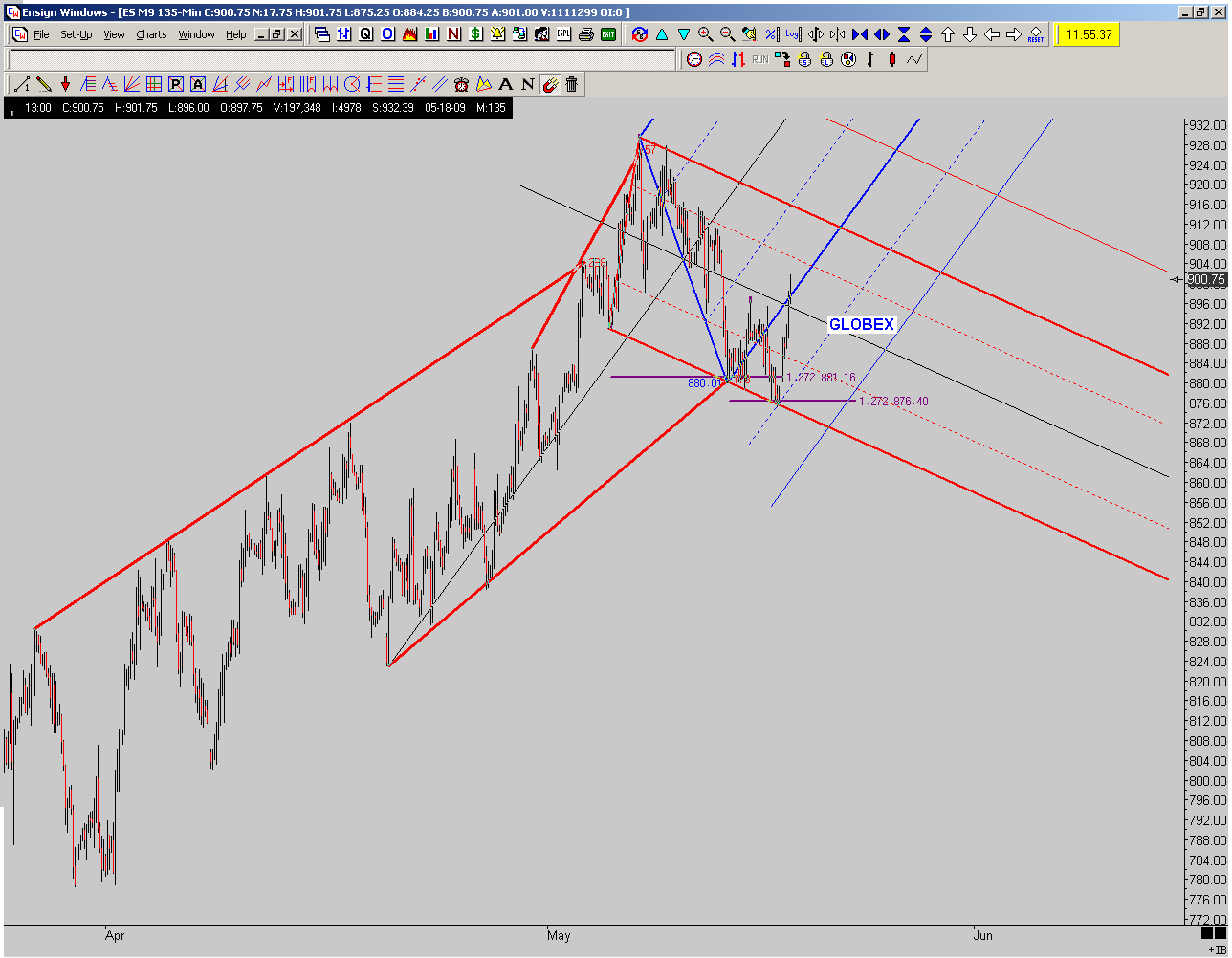Viewport: 1232px width, 958px height.
Task: Click the yellow 11:55:37 clock display
Action: coord(1086,34)
